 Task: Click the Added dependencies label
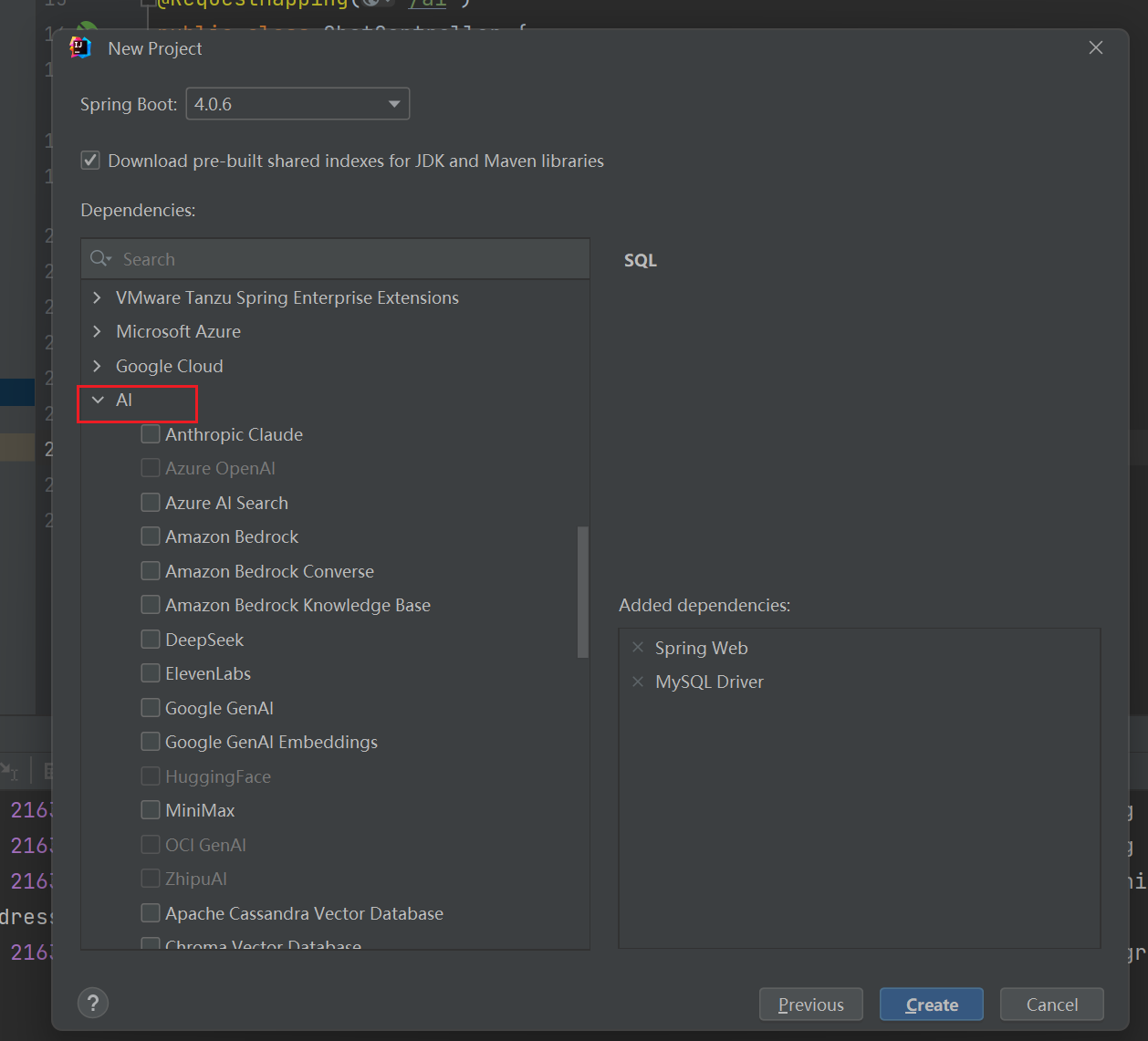704,605
